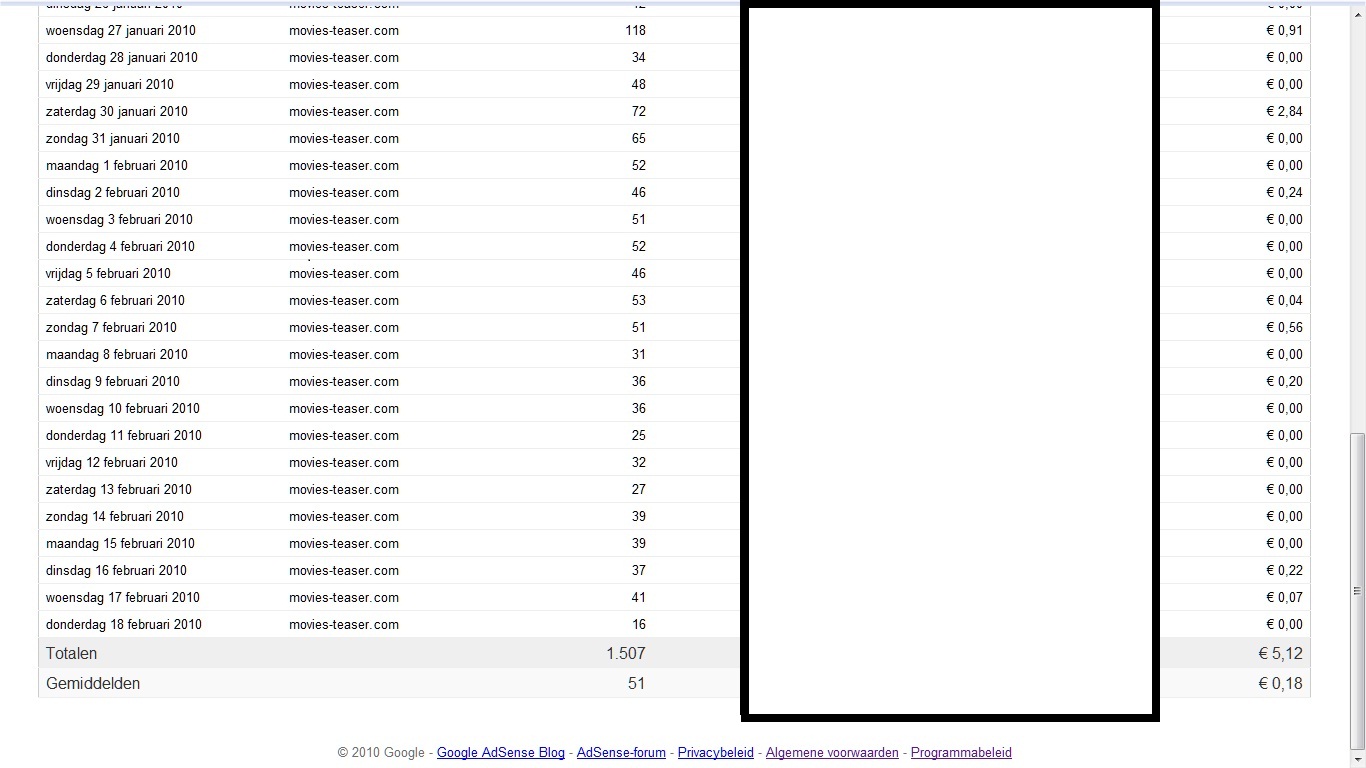Open the Google AdSense Blog link

[501, 752]
